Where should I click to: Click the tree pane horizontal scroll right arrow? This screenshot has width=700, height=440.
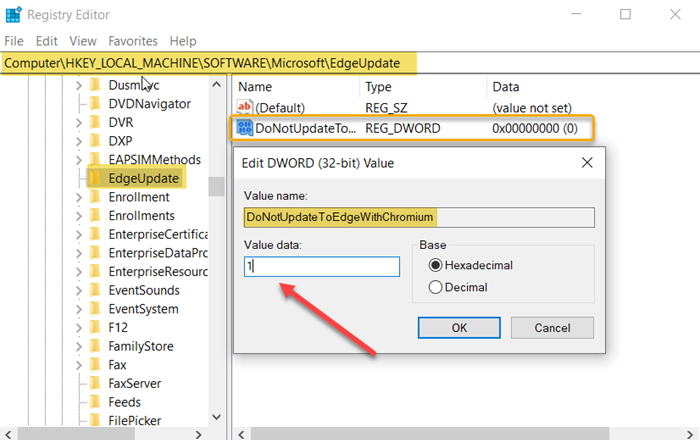pos(199,434)
